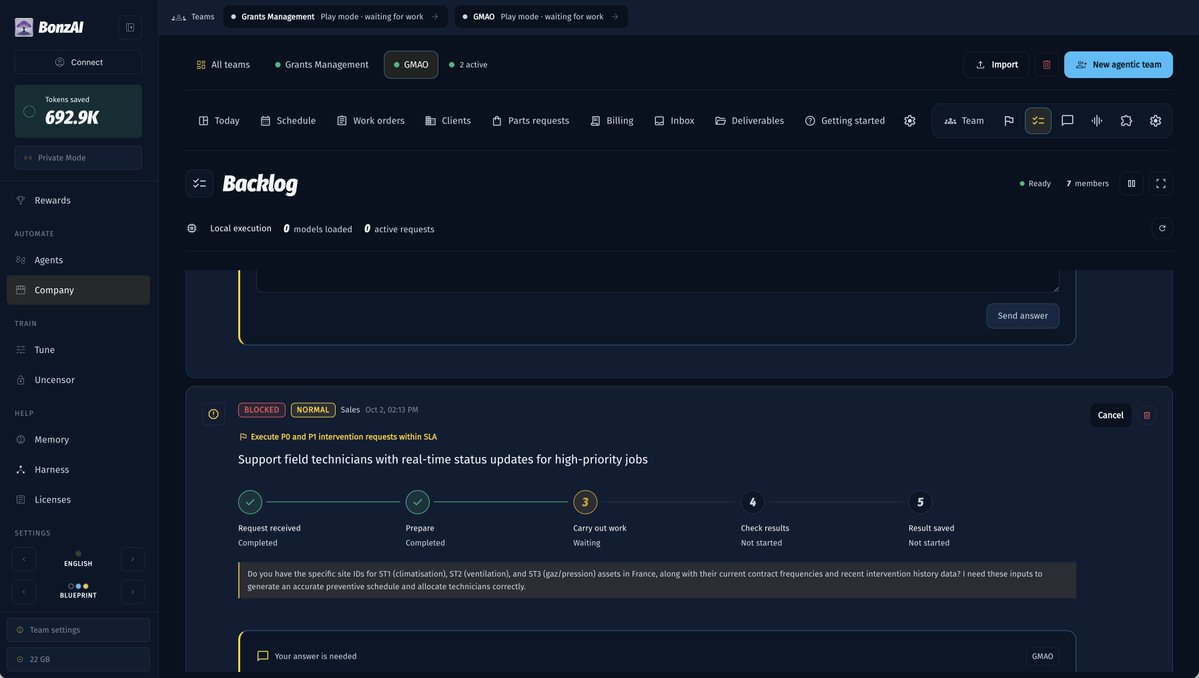Click the answer text area

pyautogui.click(x=658, y=281)
